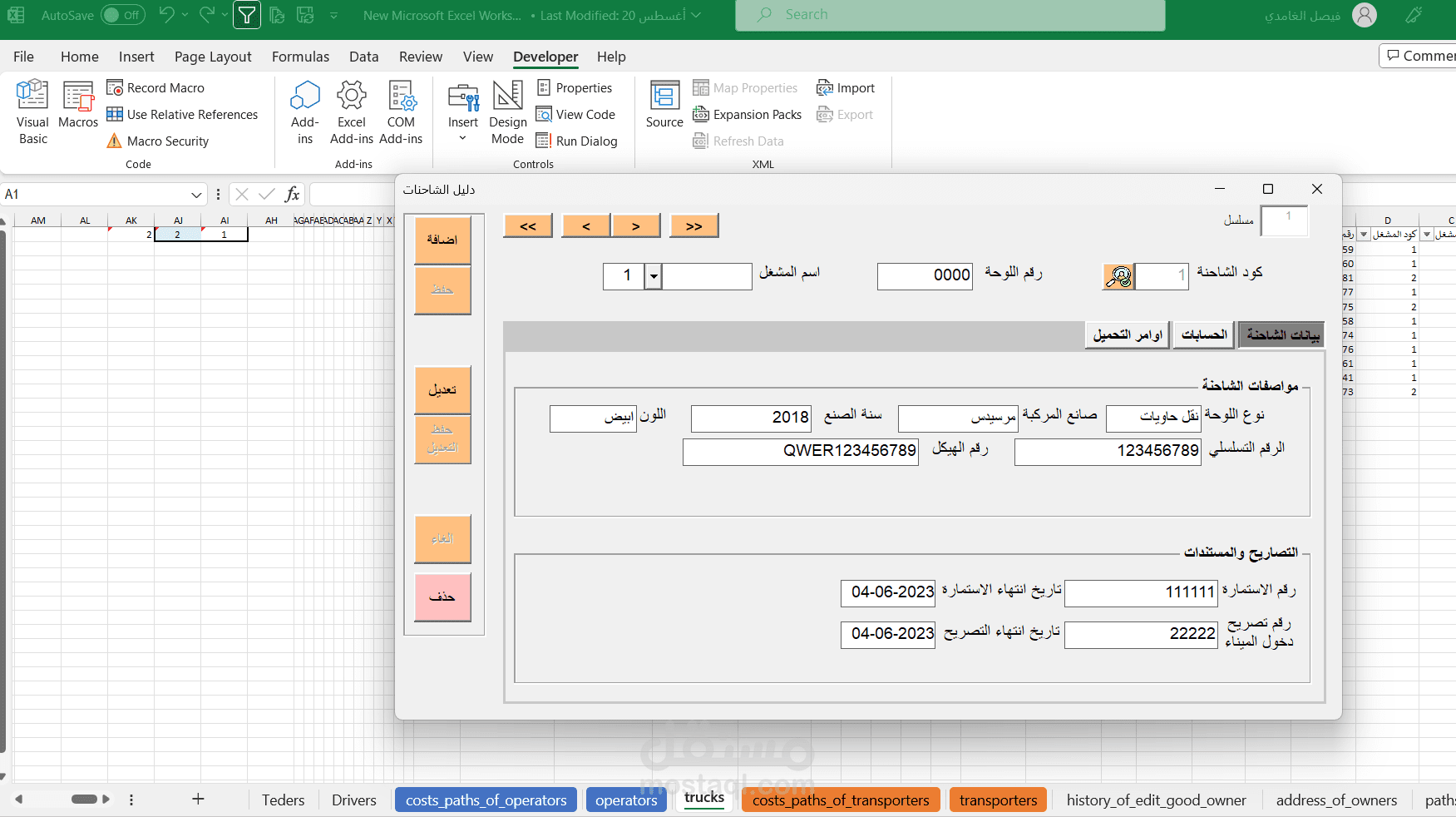Click Run Dialog

pos(577,141)
